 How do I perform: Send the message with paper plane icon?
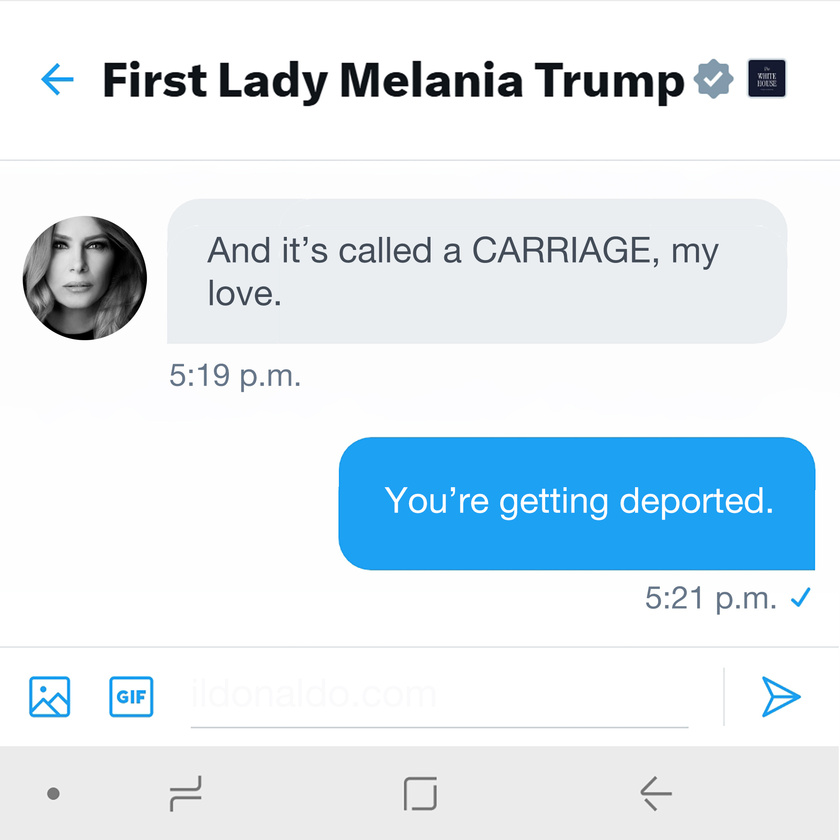click(781, 696)
